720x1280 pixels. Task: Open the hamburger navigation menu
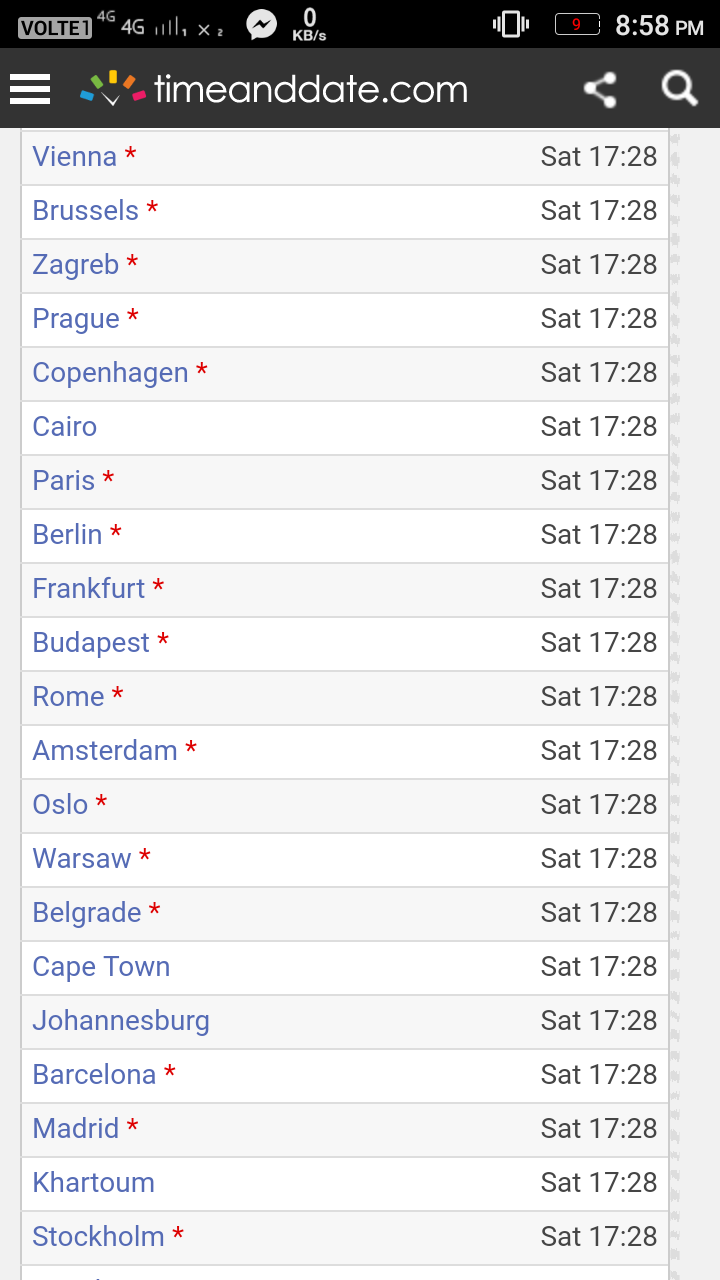pos(30,90)
